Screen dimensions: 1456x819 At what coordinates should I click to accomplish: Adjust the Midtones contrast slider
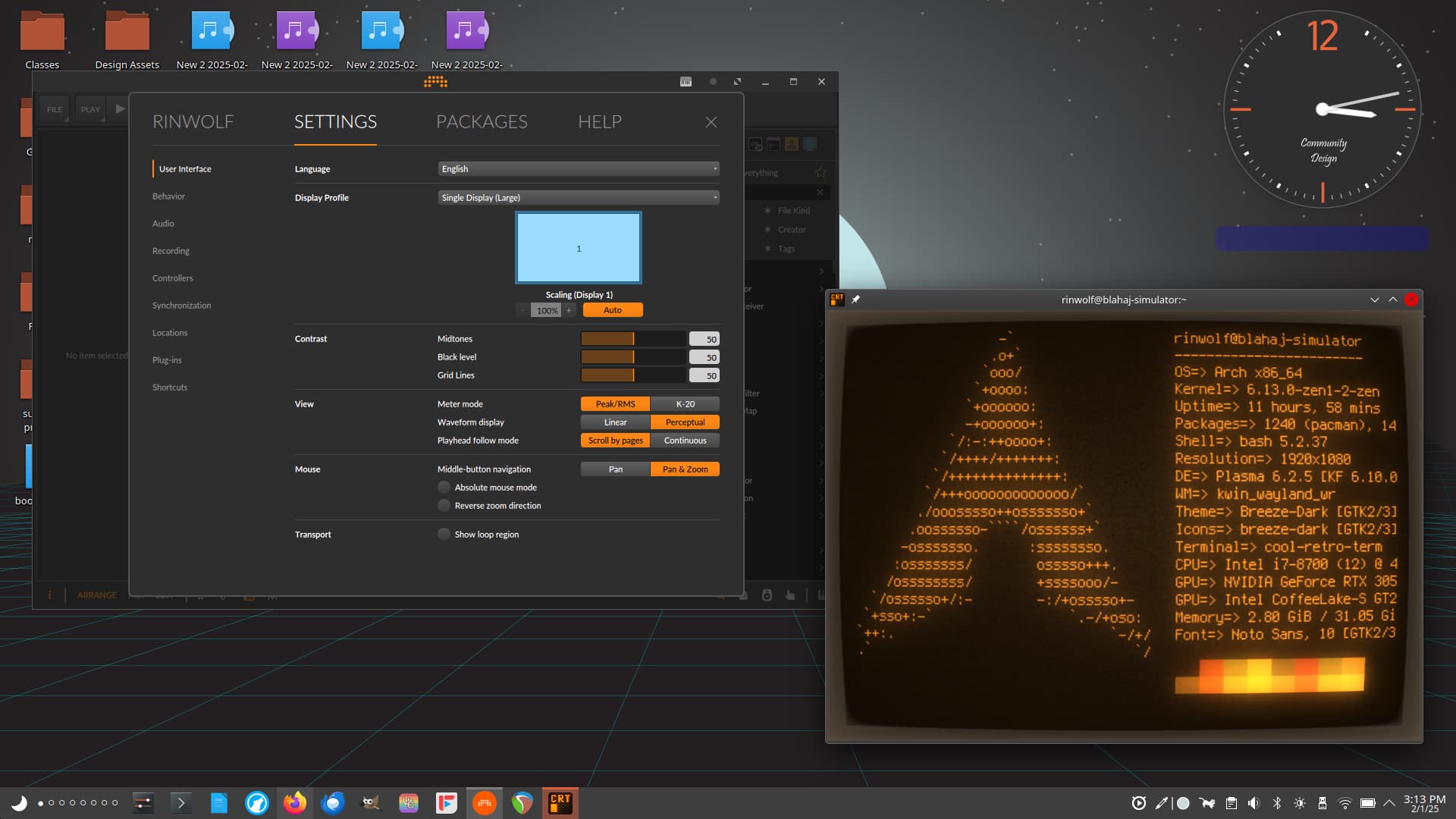coord(633,339)
